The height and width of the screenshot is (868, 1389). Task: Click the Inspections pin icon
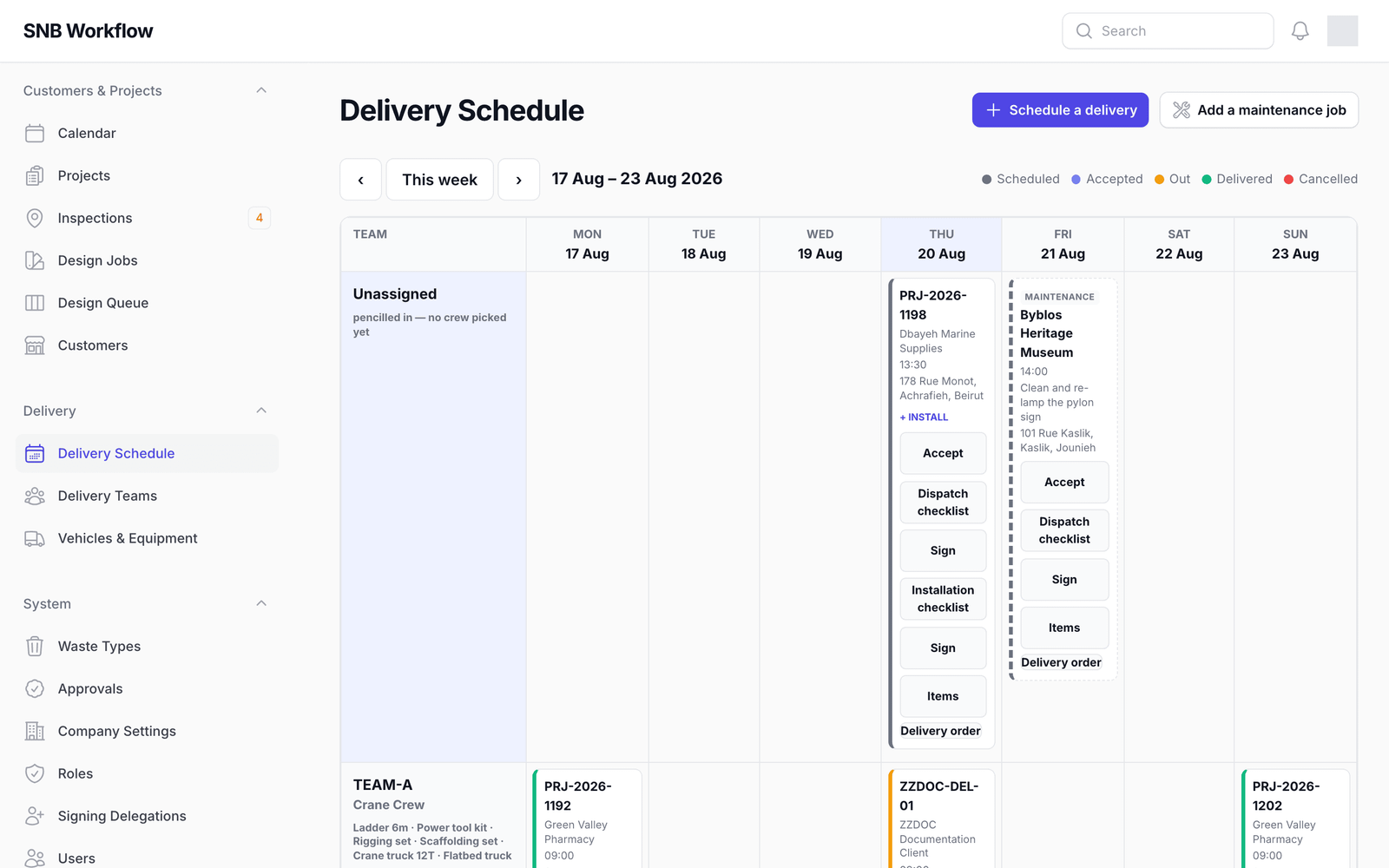[x=35, y=218]
